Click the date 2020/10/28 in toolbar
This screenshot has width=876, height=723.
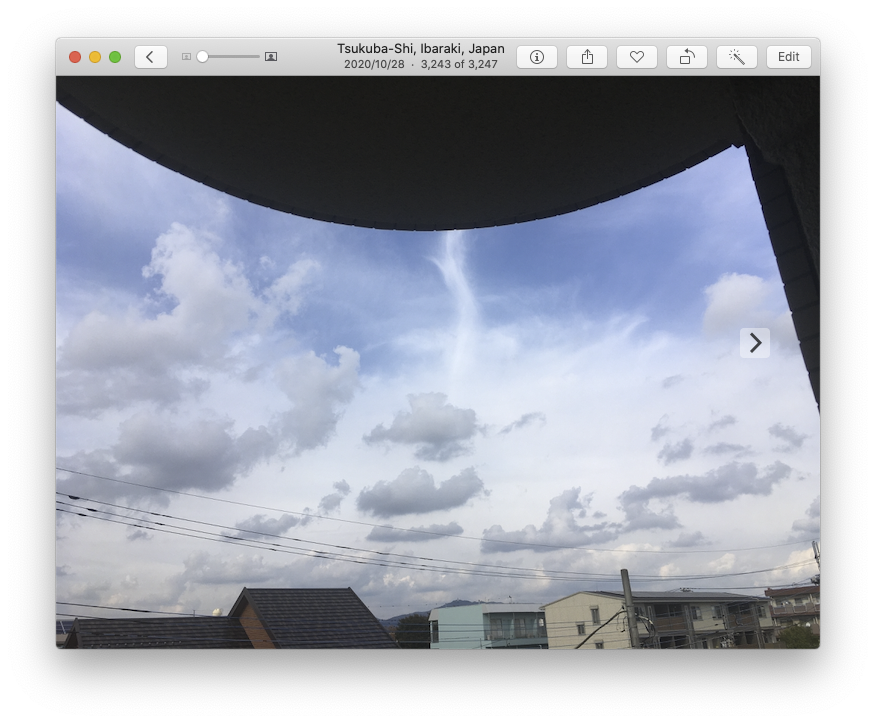[x=374, y=65]
